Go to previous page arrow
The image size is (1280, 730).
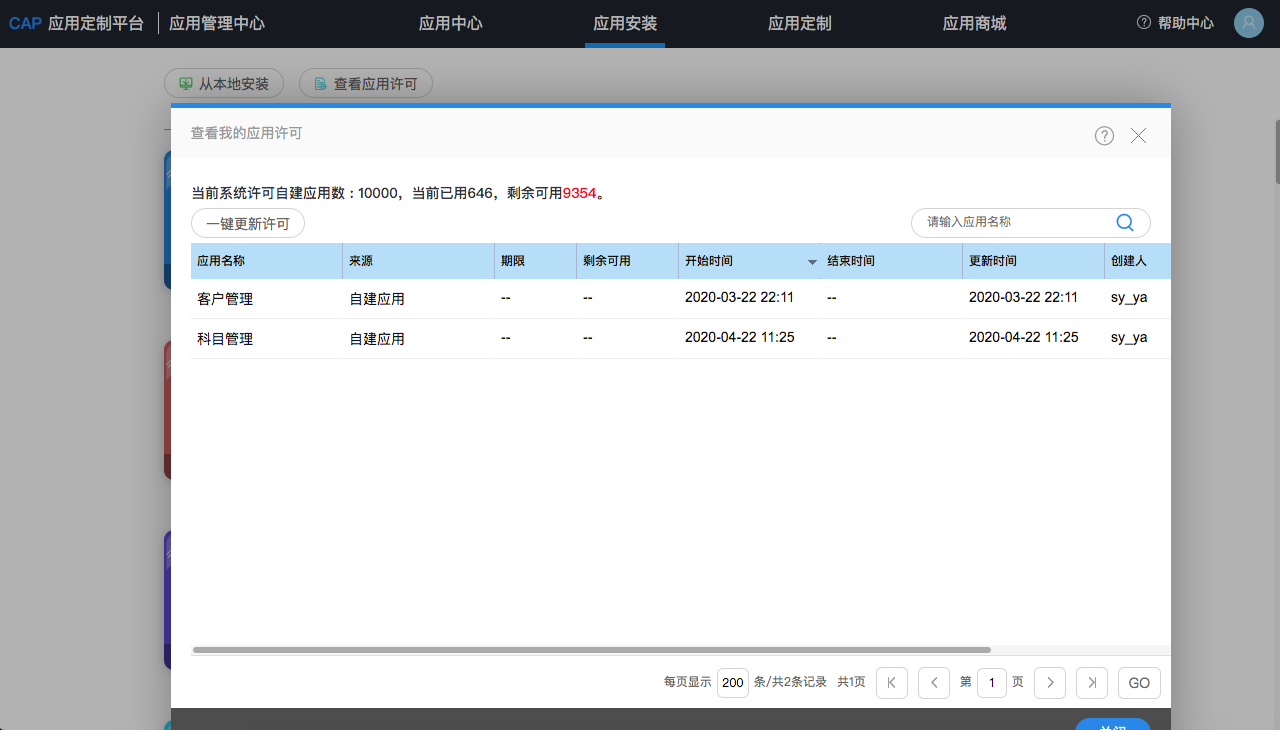(934, 682)
